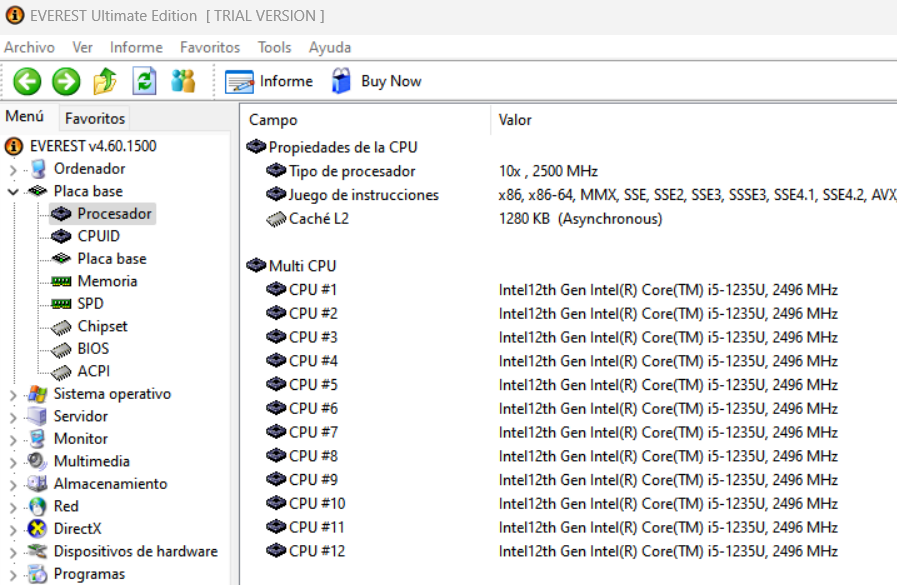This screenshot has width=897, height=585.
Task: Open the Favoritos menu
Action: tap(210, 47)
